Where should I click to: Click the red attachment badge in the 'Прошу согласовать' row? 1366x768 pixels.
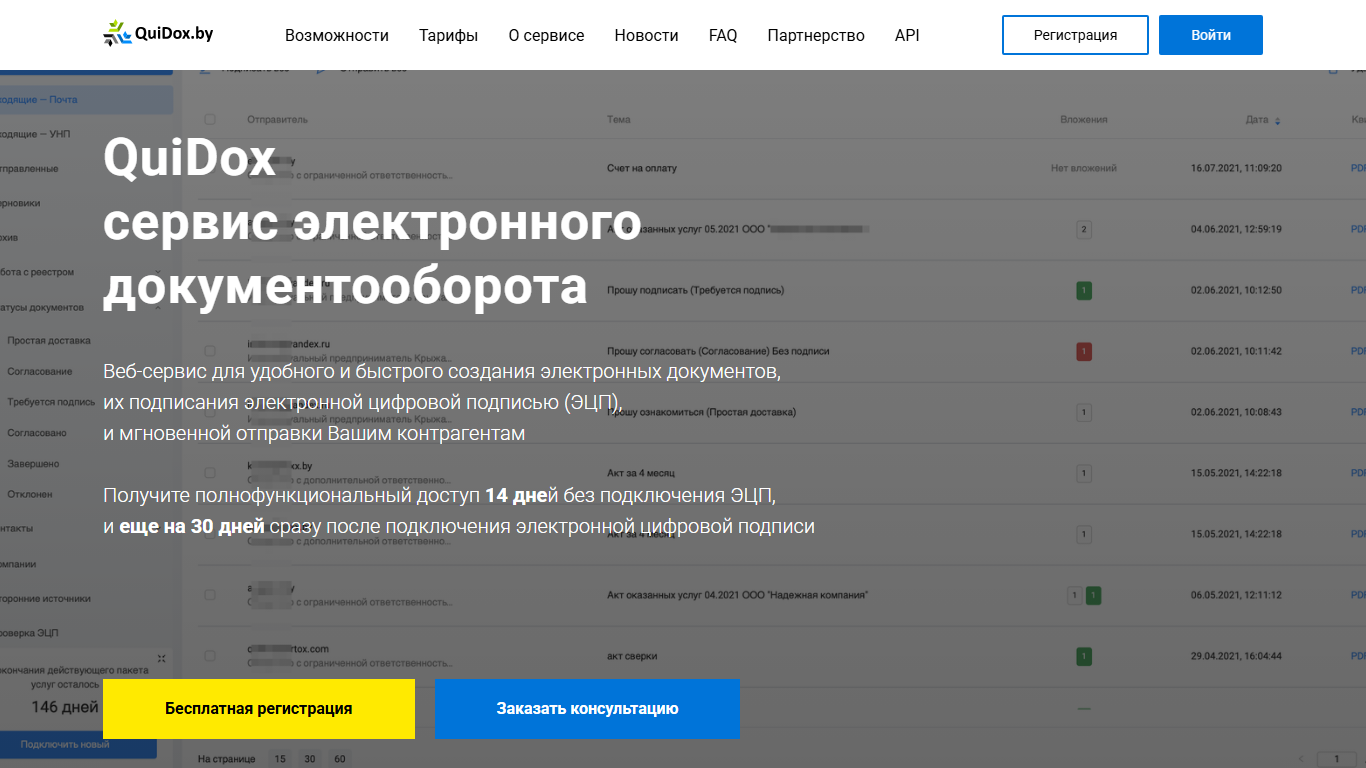click(1084, 351)
